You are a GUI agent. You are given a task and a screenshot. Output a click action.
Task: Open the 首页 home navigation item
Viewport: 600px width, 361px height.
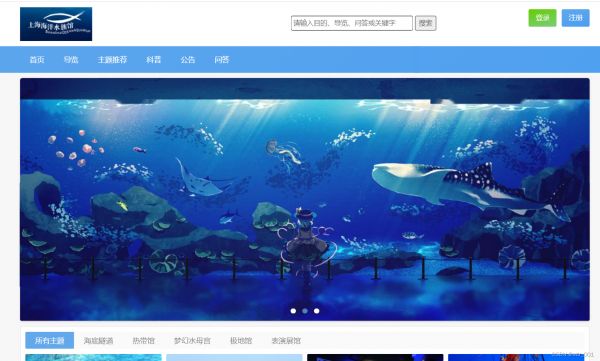(x=37, y=60)
